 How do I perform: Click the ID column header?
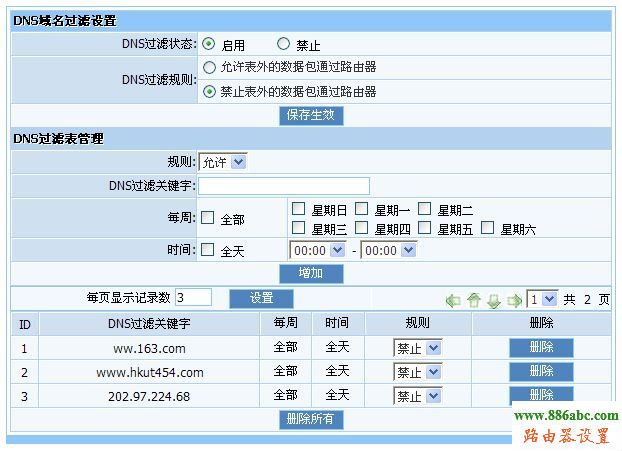pos(25,324)
